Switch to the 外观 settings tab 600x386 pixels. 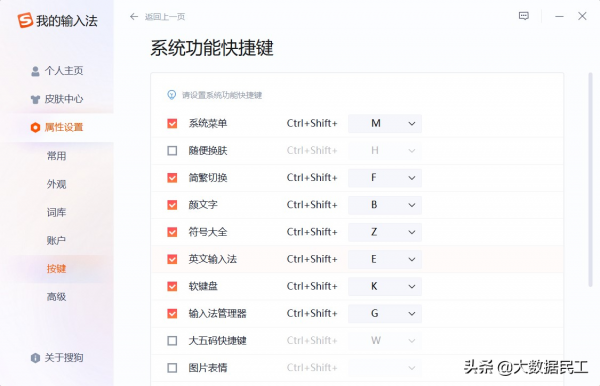coord(57,184)
